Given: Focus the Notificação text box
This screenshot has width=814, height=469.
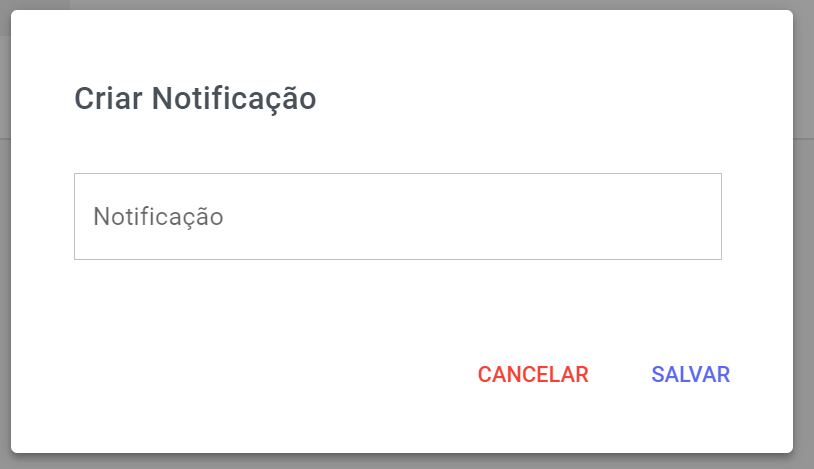Looking at the screenshot, I should coord(397,216).
